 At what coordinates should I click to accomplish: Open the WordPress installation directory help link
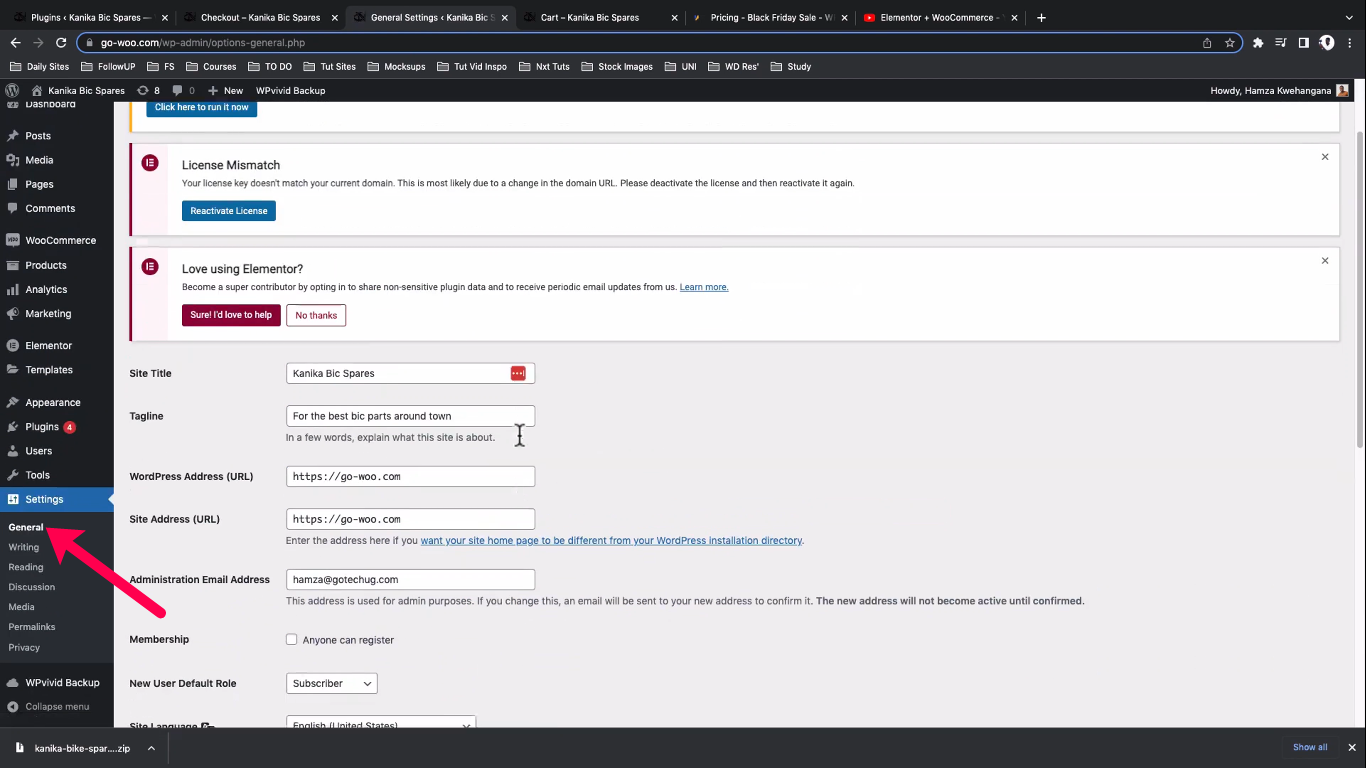pyautogui.click(x=611, y=541)
